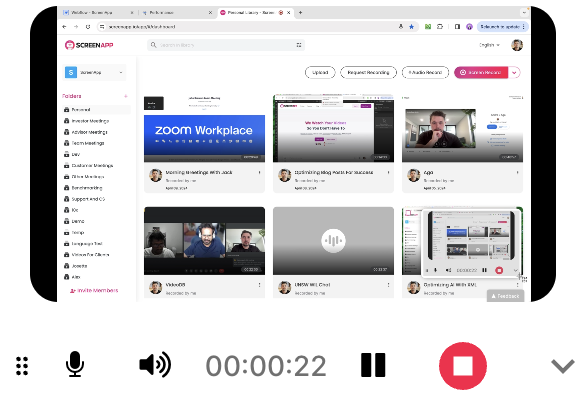Viewport: 588px width, 402px height.
Task: Click the Audio Record button
Action: [425, 72]
